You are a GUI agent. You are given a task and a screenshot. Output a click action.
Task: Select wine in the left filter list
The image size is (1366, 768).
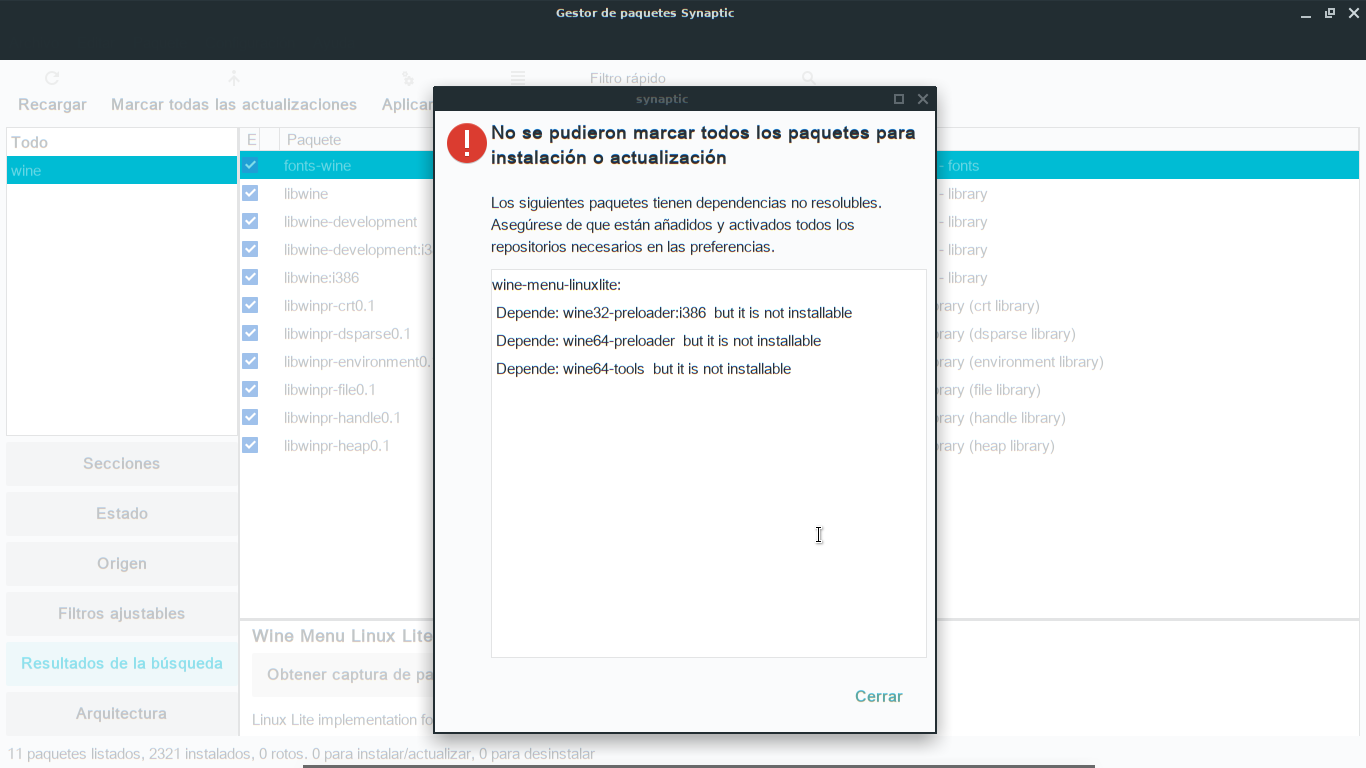(122, 170)
